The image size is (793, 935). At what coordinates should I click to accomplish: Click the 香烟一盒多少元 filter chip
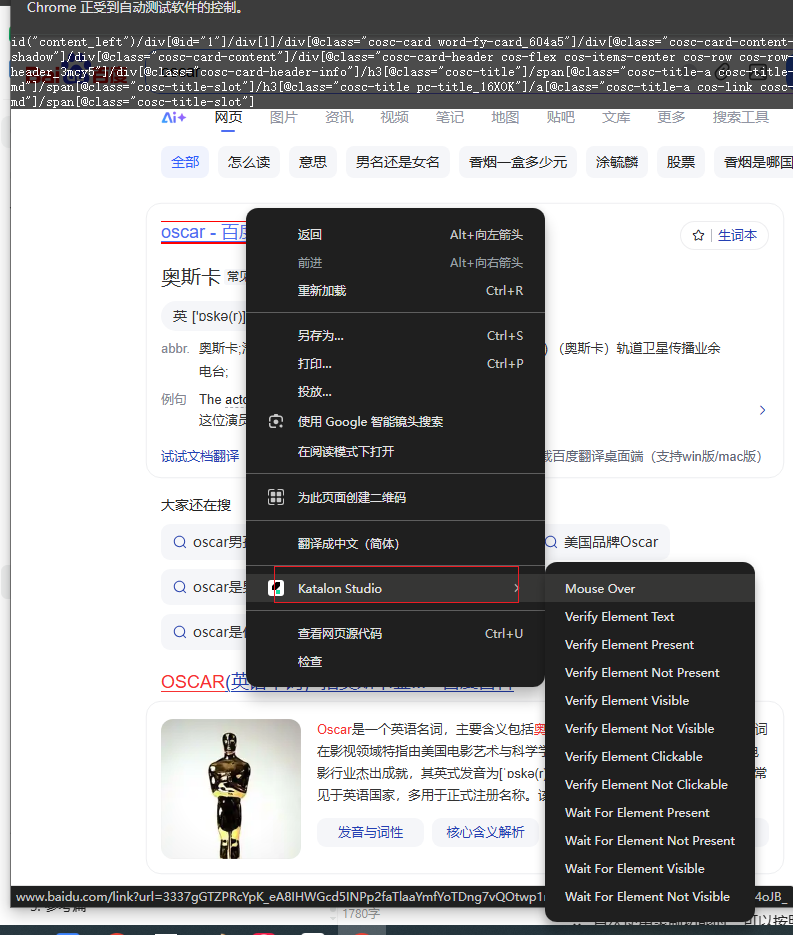click(518, 162)
